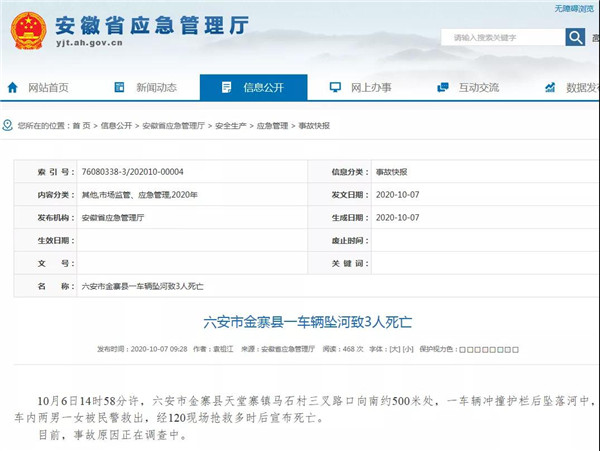
Task: Click the chat icon beside 互动交流
Action: tap(442, 88)
